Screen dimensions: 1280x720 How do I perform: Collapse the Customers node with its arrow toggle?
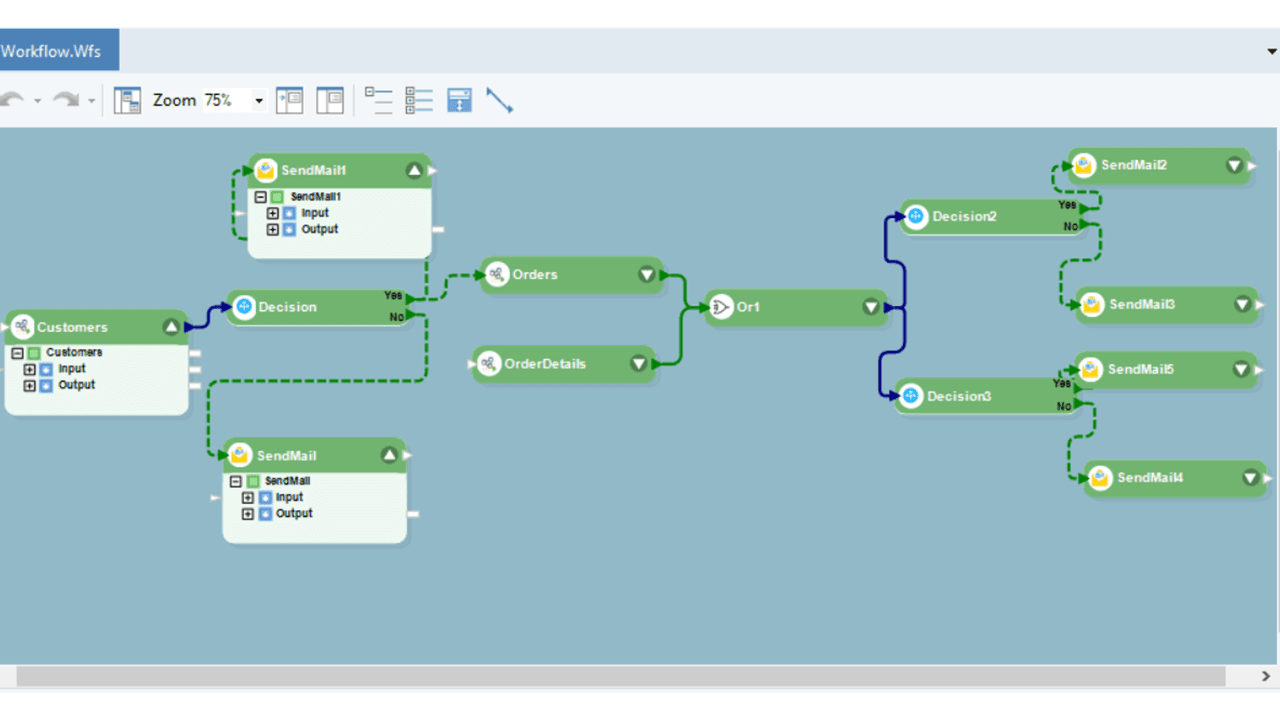[x=171, y=326]
